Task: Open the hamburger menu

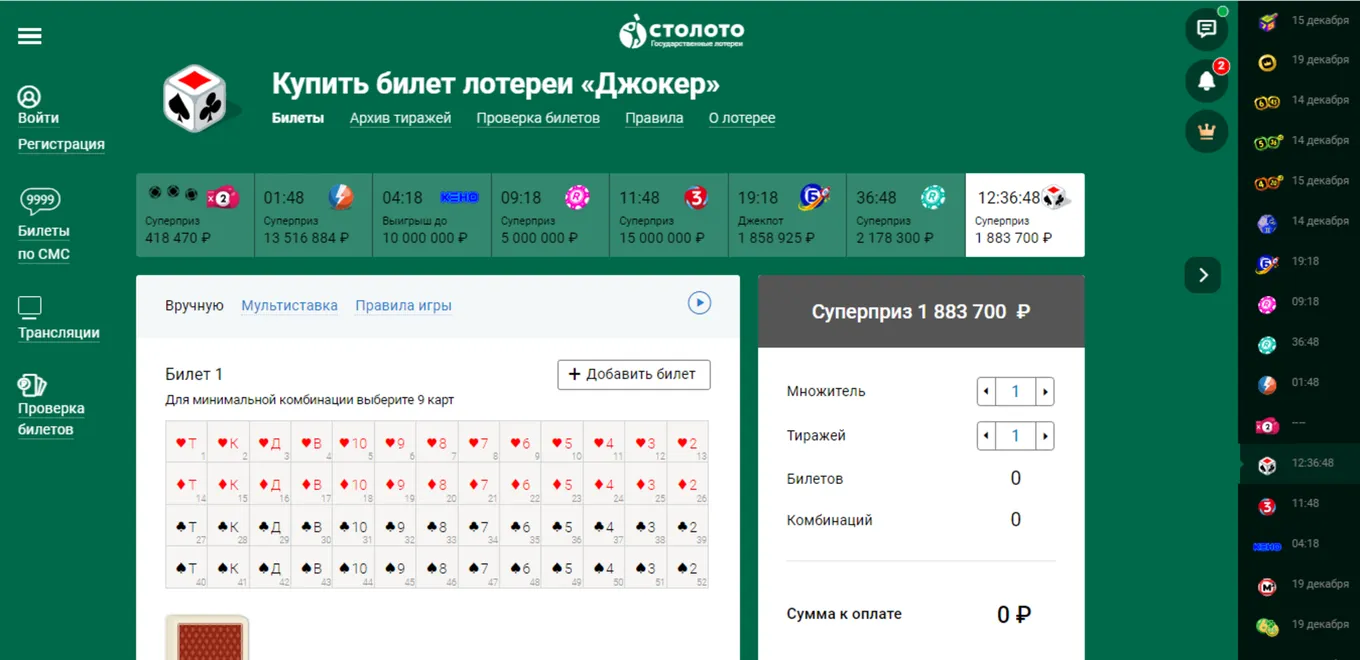Action: click(30, 36)
